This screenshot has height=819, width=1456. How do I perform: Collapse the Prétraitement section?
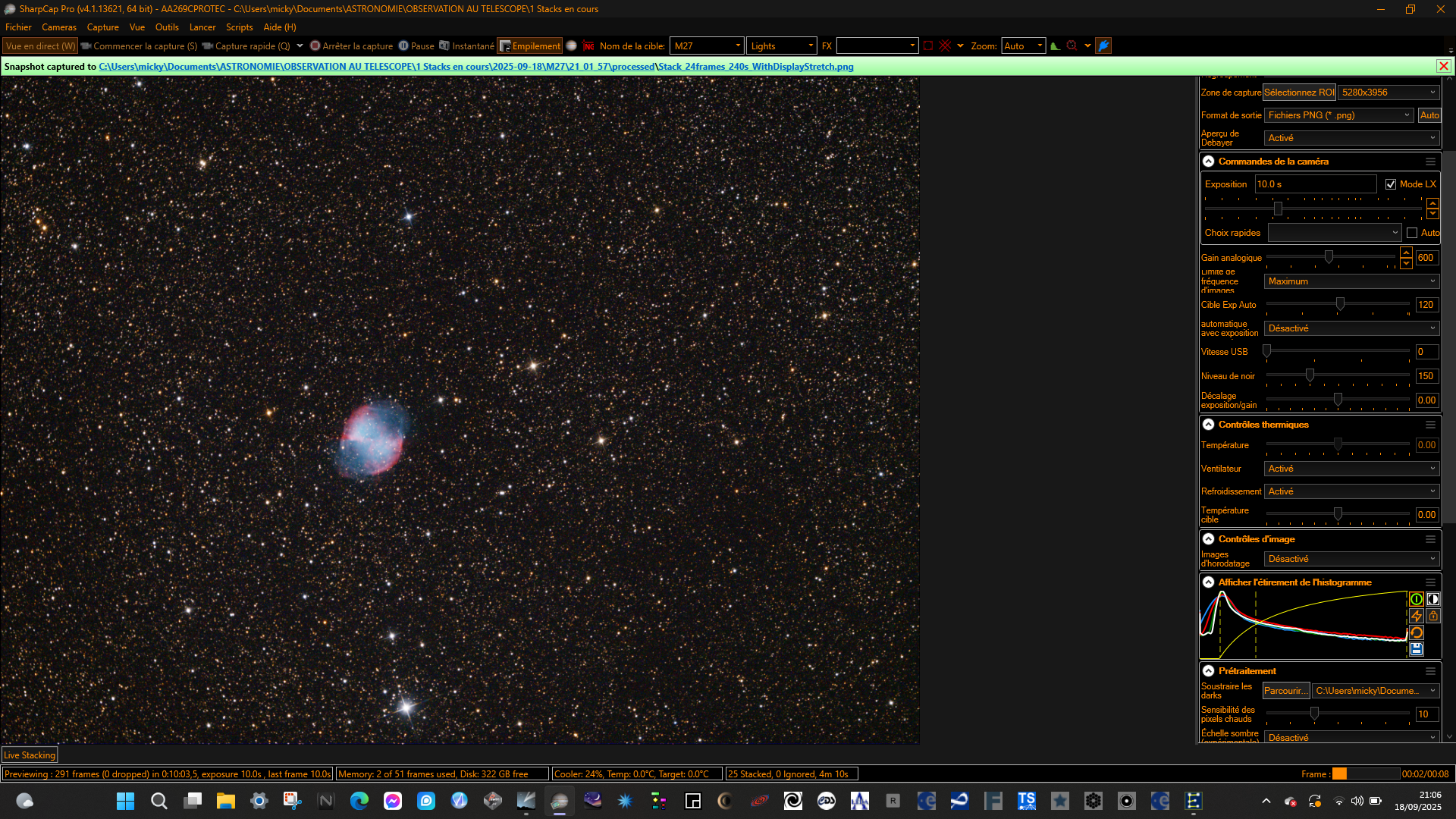[1209, 671]
